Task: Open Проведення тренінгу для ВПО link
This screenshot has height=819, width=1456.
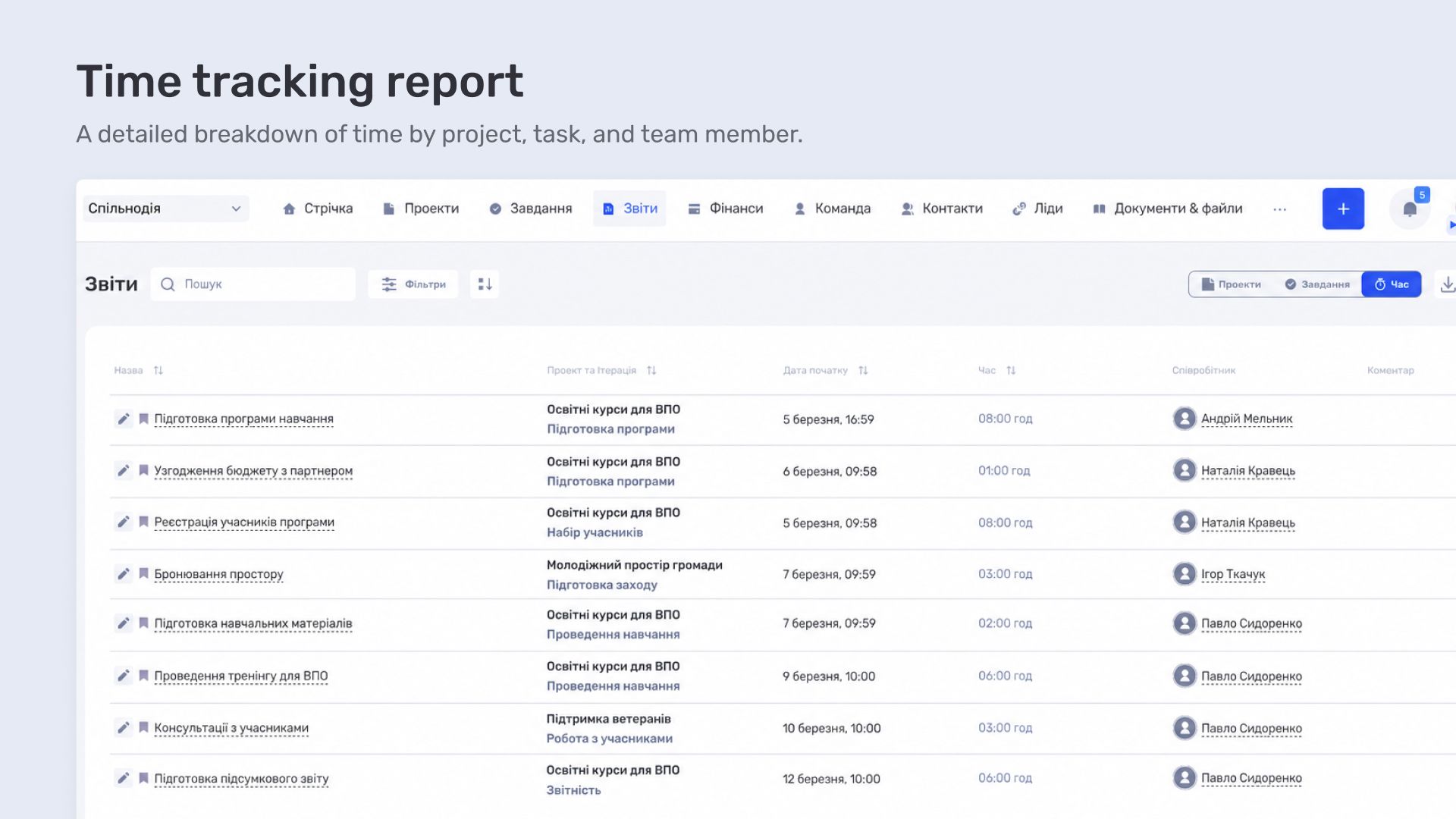Action: point(241,676)
